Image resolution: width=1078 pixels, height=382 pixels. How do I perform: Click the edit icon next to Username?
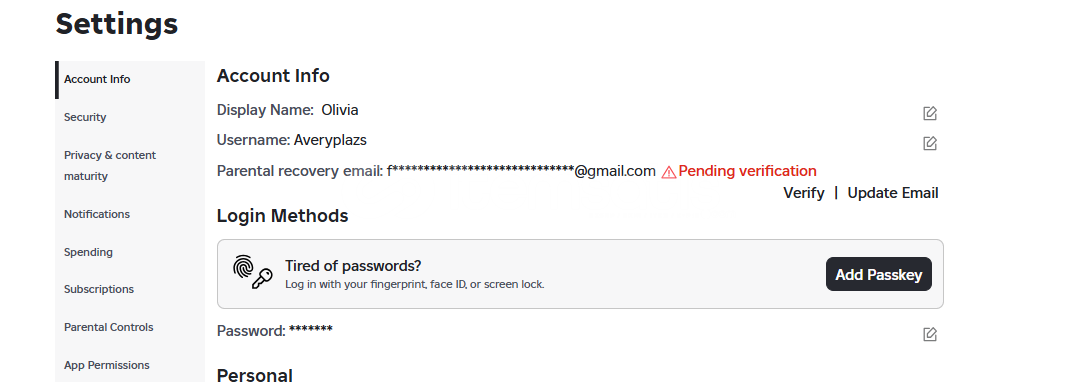pos(930,143)
